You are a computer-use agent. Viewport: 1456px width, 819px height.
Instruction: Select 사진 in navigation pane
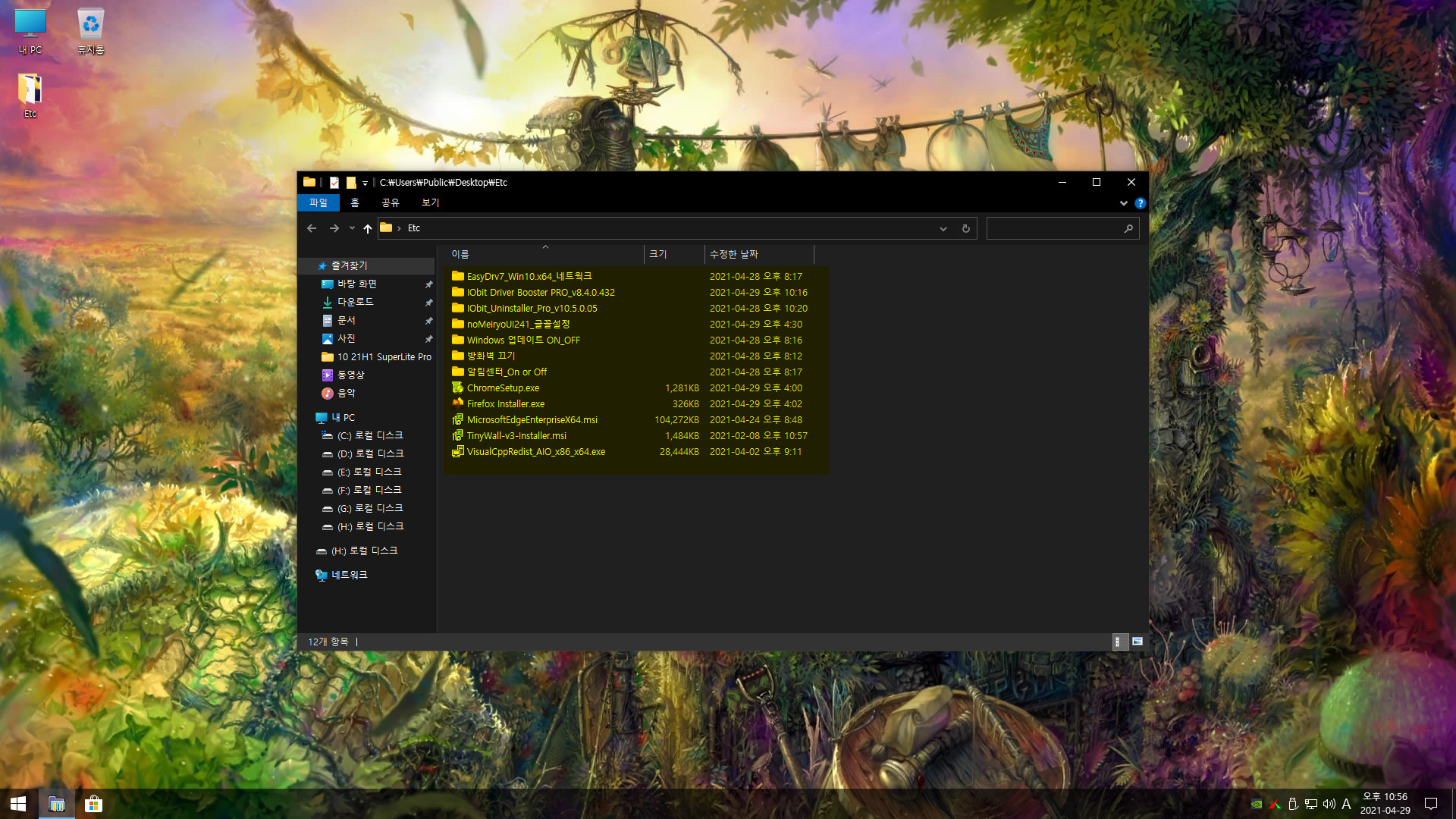pyautogui.click(x=347, y=338)
